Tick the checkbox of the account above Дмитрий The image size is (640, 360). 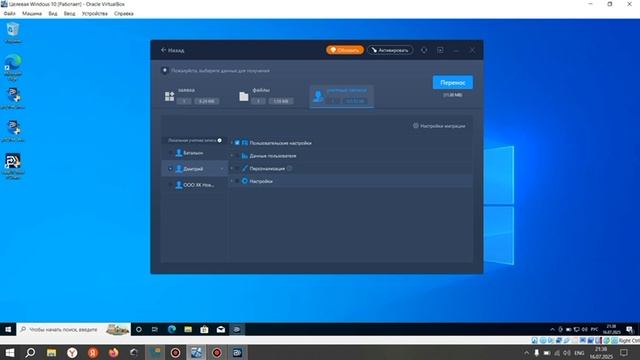(x=170, y=153)
